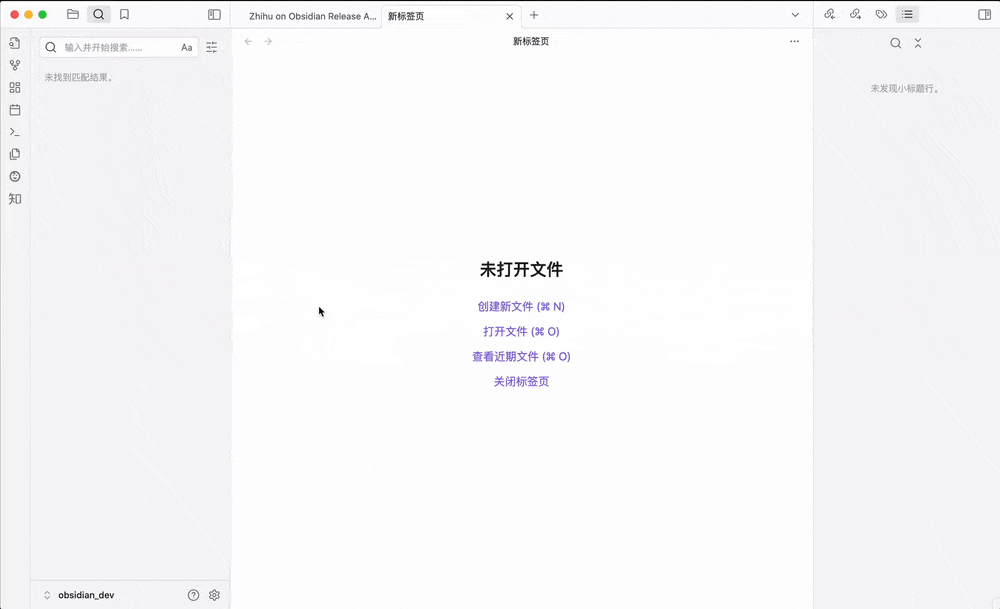Select the Zhihu plugin icon in left ribbon
The image size is (1000, 609).
[14, 198]
